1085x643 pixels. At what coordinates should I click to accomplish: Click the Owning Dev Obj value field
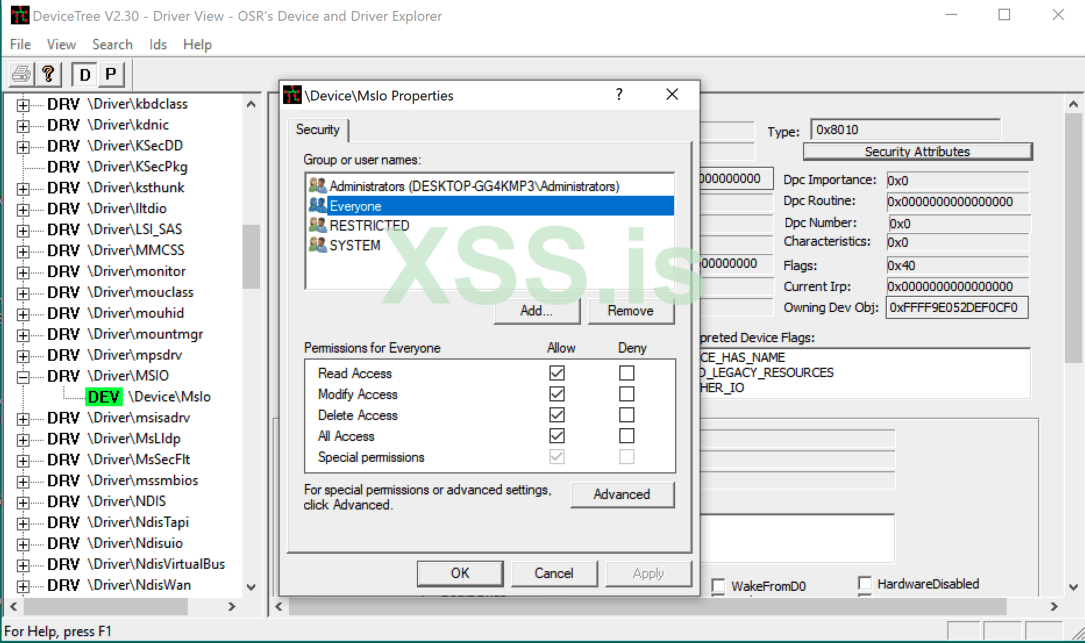point(956,307)
